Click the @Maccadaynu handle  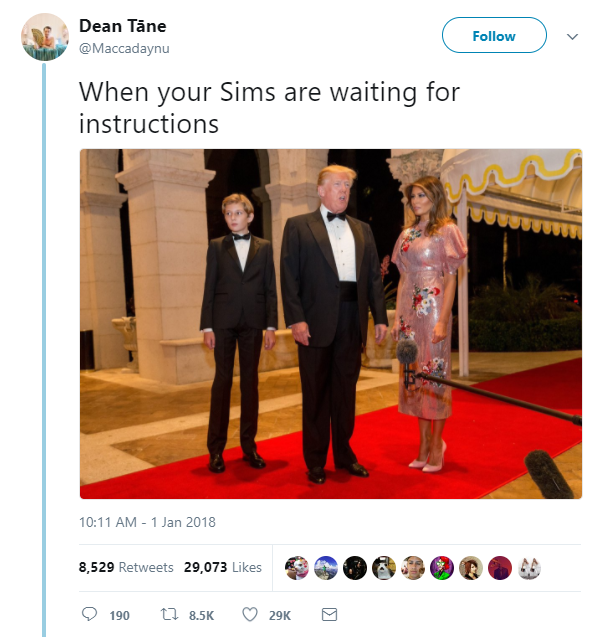(x=124, y=48)
